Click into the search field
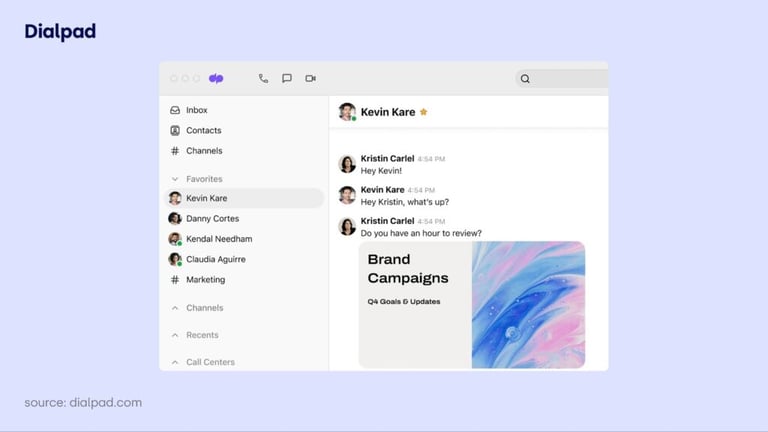 (562, 79)
